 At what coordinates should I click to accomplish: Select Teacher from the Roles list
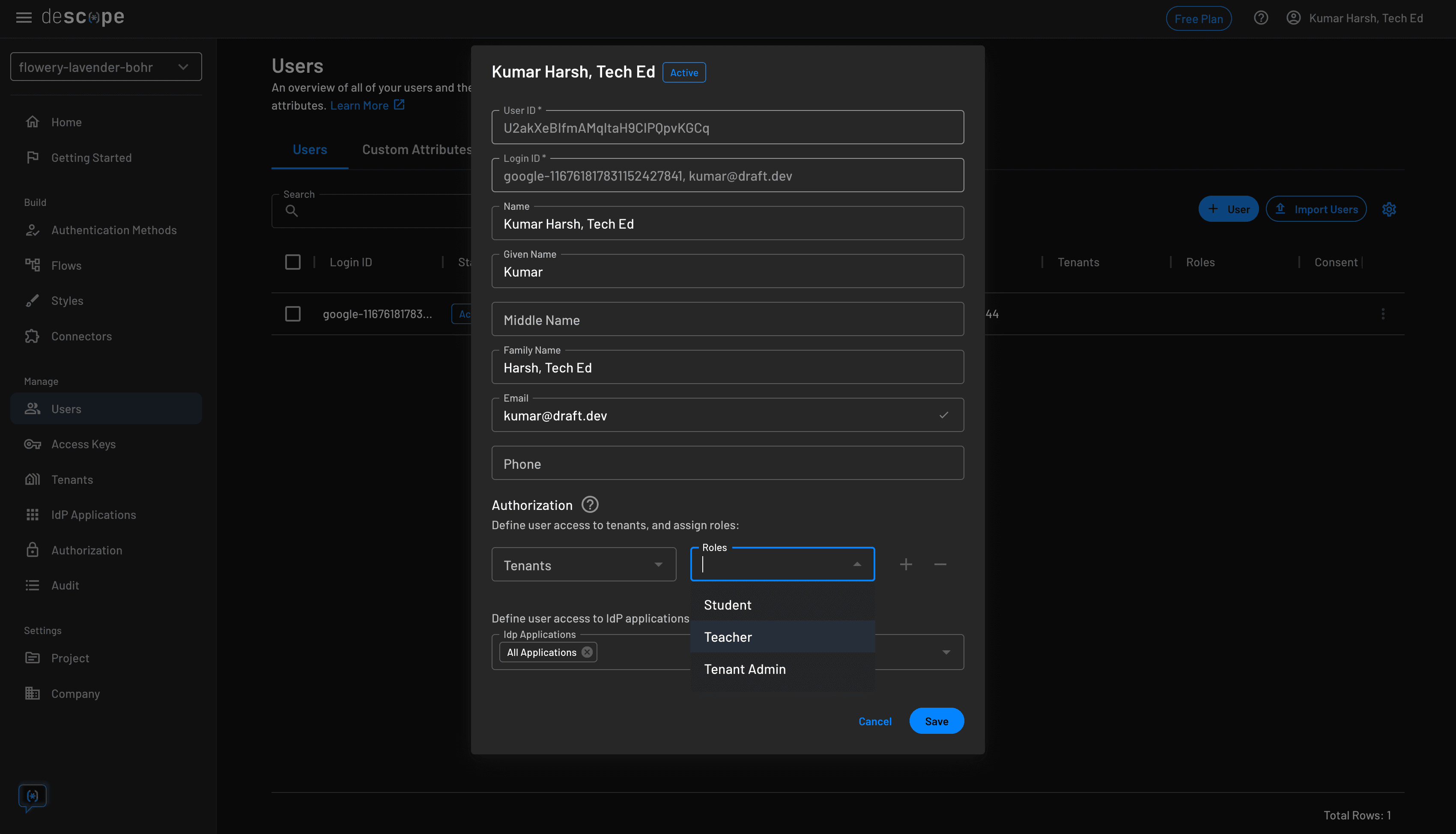point(728,636)
